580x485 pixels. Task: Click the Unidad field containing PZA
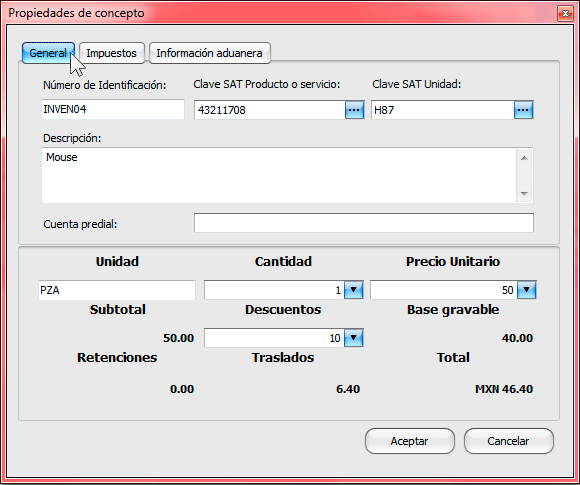[117, 290]
